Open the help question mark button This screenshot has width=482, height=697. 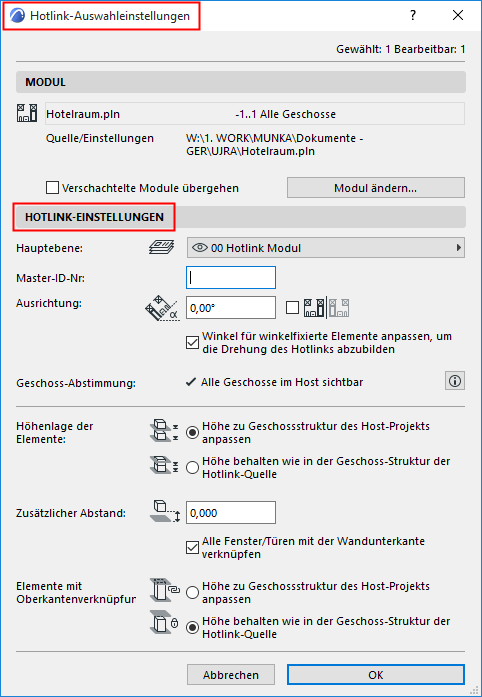tap(413, 16)
